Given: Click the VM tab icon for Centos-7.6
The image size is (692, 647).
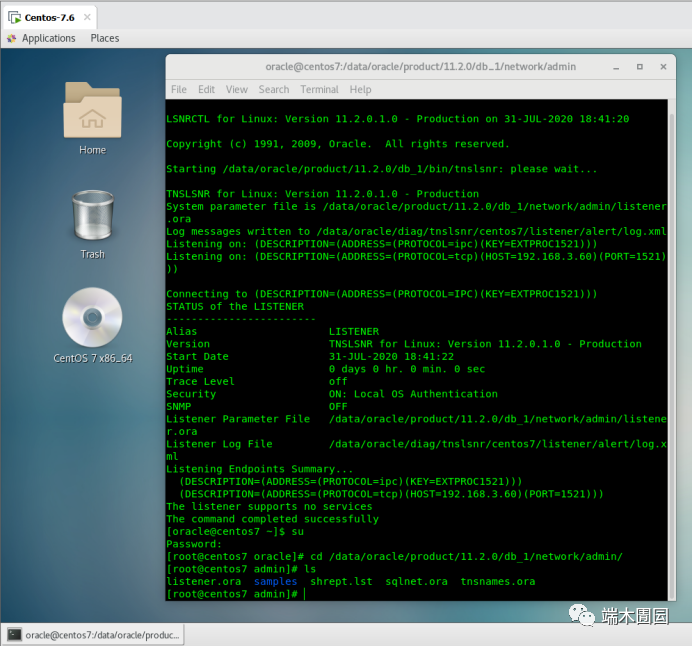Looking at the screenshot, I should coord(15,18).
